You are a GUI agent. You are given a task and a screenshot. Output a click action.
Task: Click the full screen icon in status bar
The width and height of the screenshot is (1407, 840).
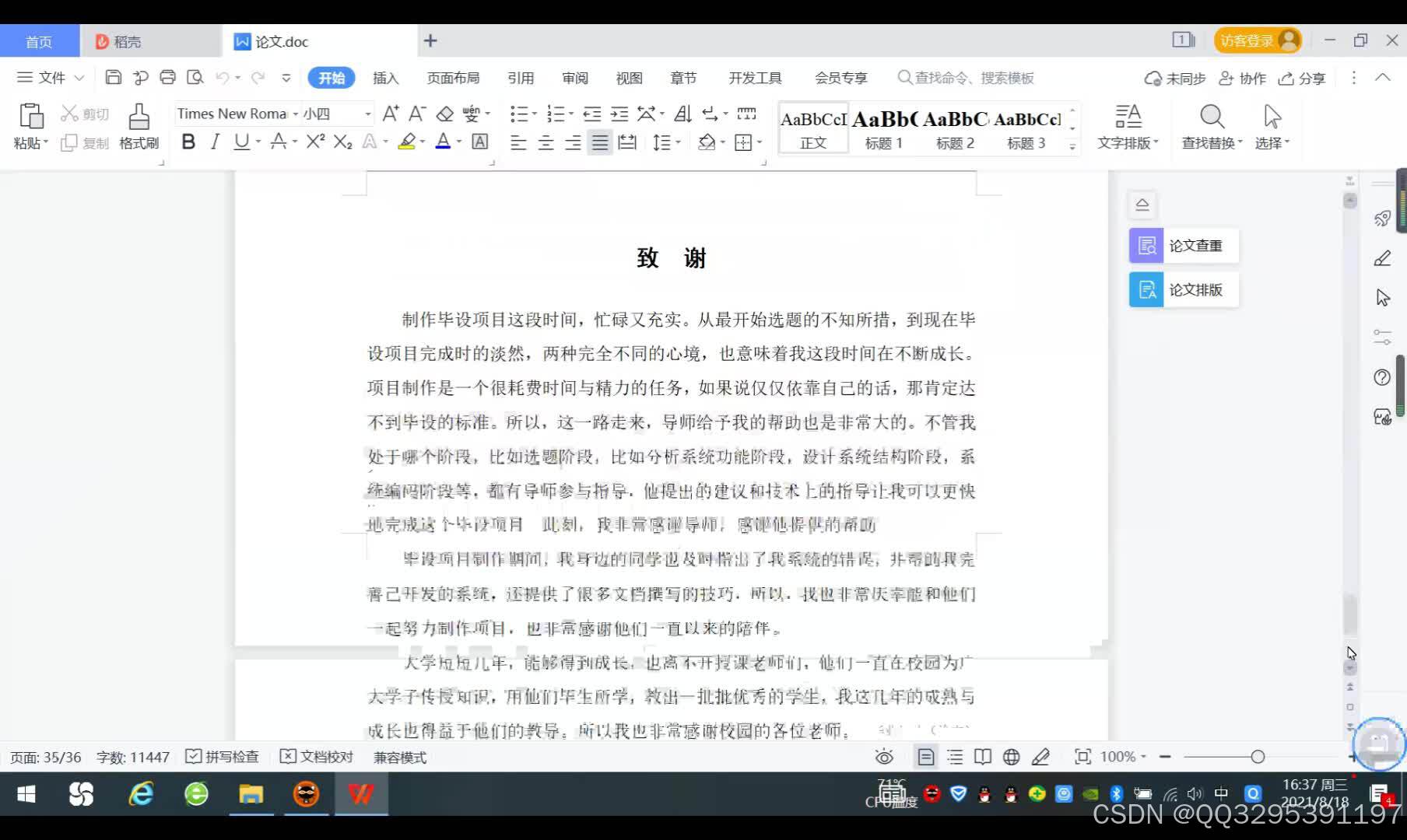(x=1082, y=757)
